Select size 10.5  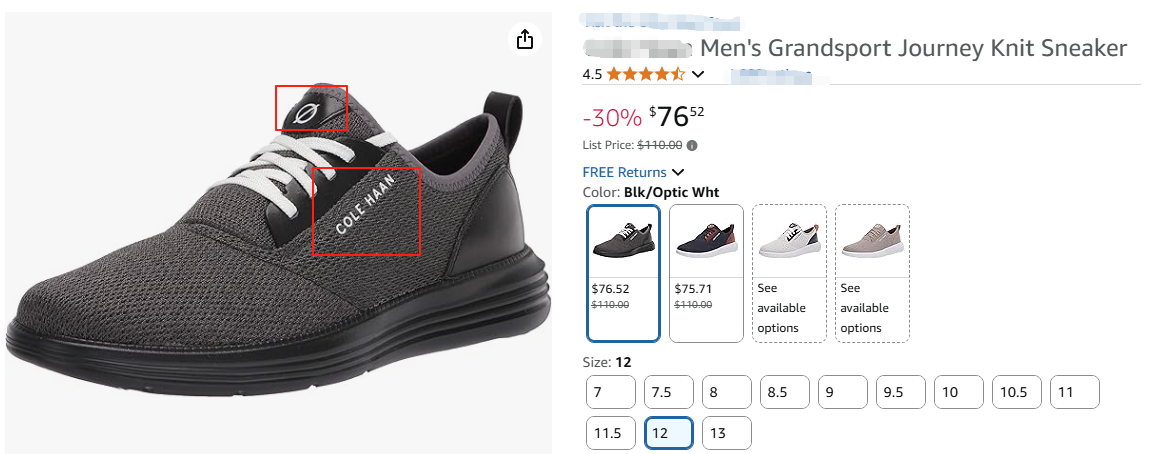[1016, 393]
